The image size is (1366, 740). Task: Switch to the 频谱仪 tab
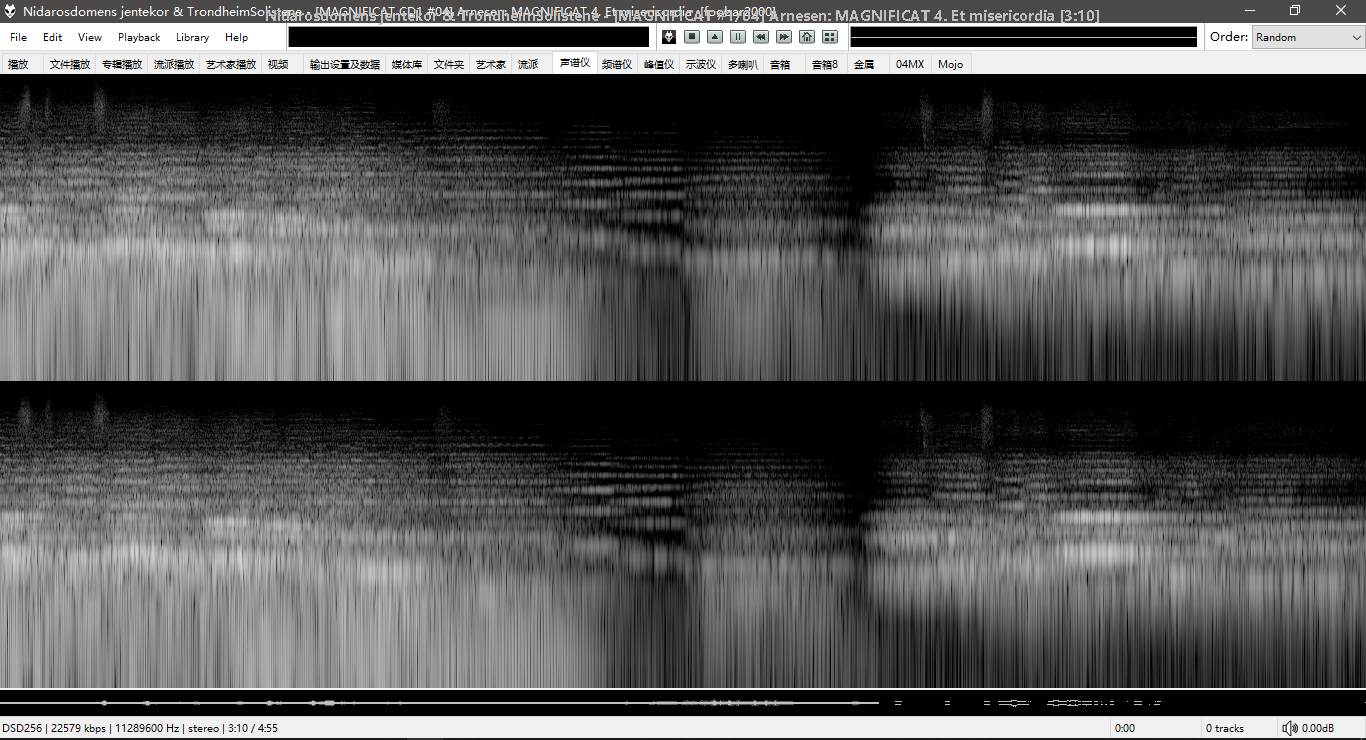(x=617, y=64)
